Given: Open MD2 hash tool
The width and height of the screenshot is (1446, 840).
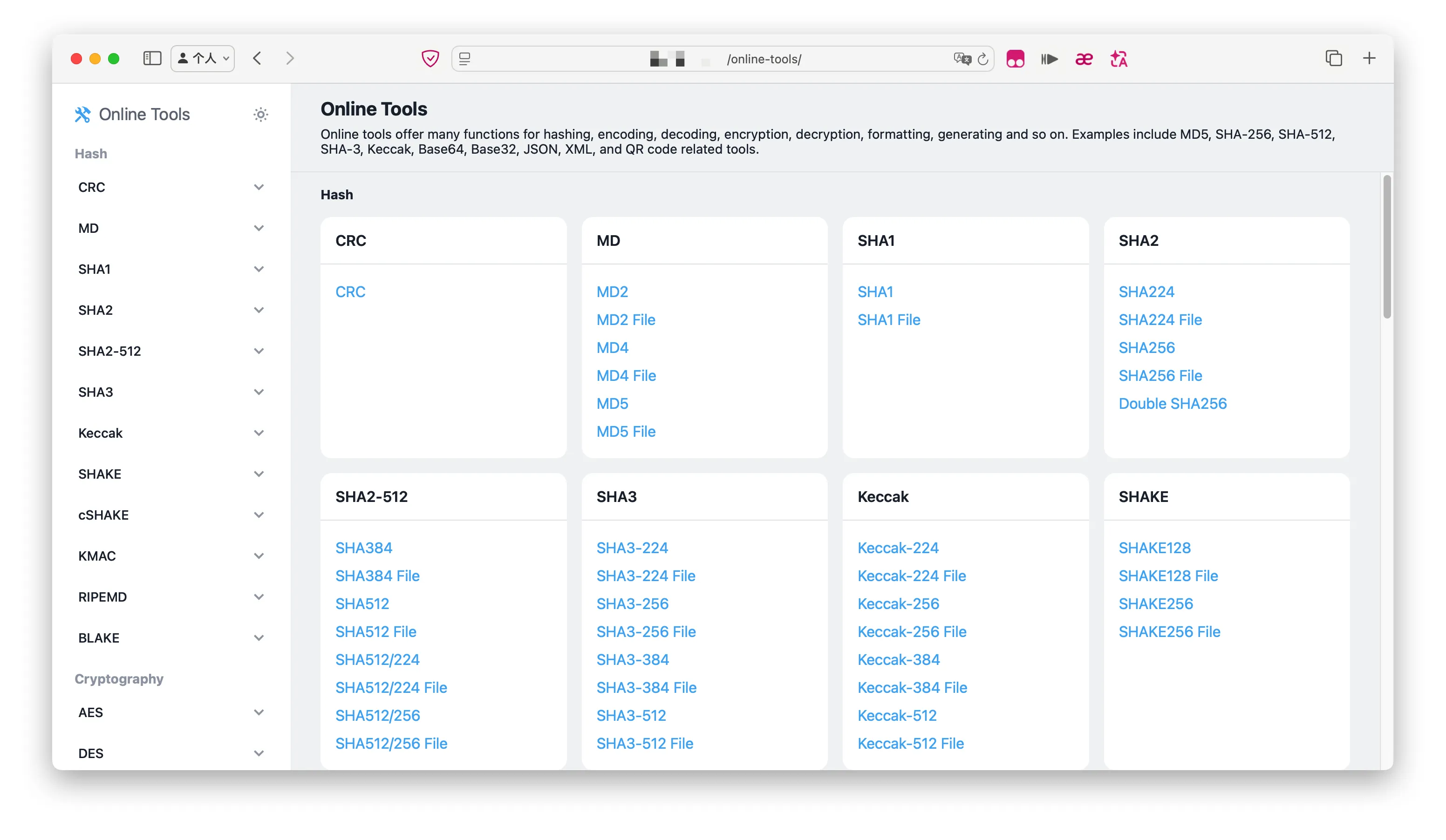Looking at the screenshot, I should click(x=612, y=292).
